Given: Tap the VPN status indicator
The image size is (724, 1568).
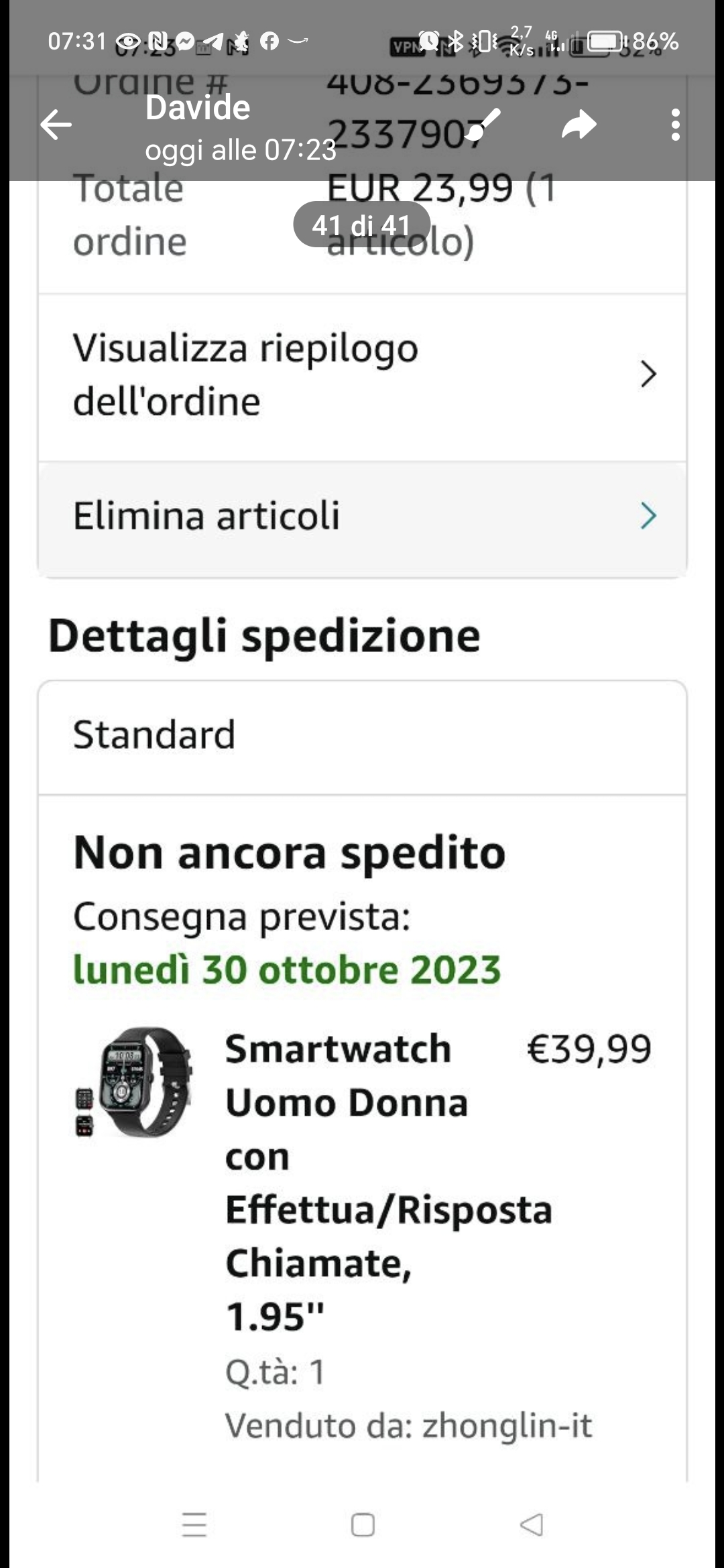Looking at the screenshot, I should (404, 46).
